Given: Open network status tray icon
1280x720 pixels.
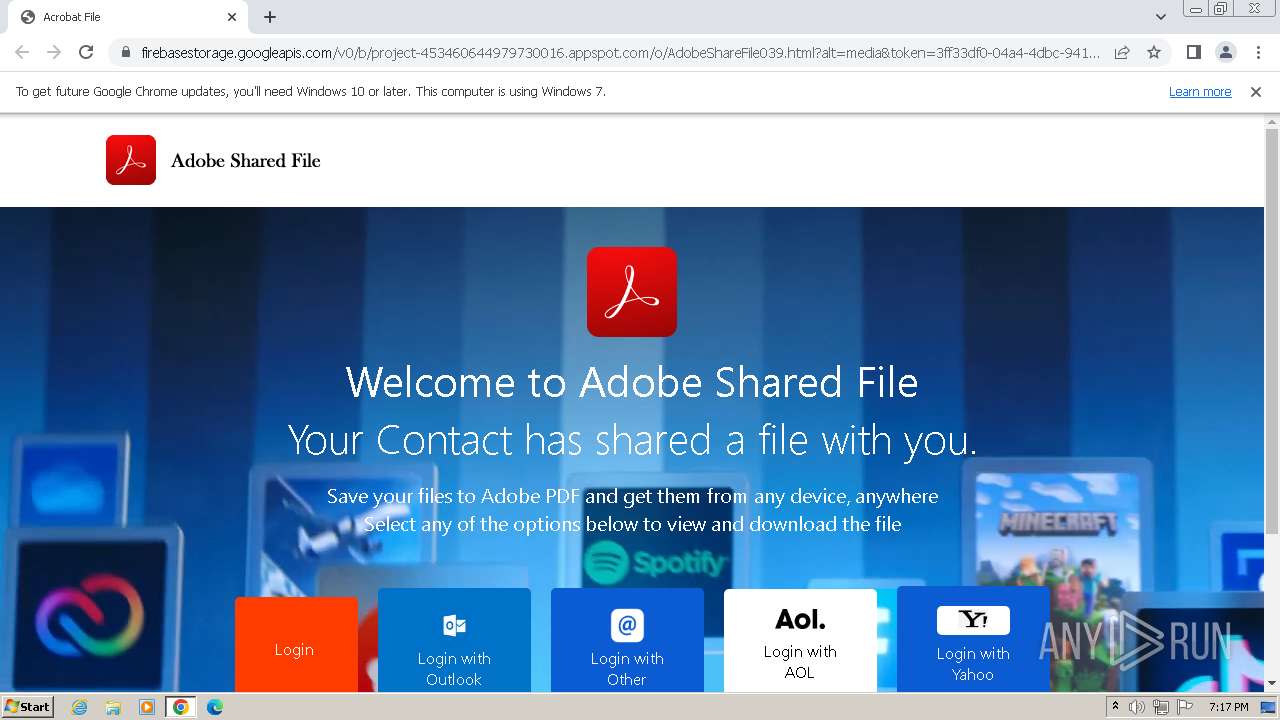Looking at the screenshot, I should (x=1161, y=707).
